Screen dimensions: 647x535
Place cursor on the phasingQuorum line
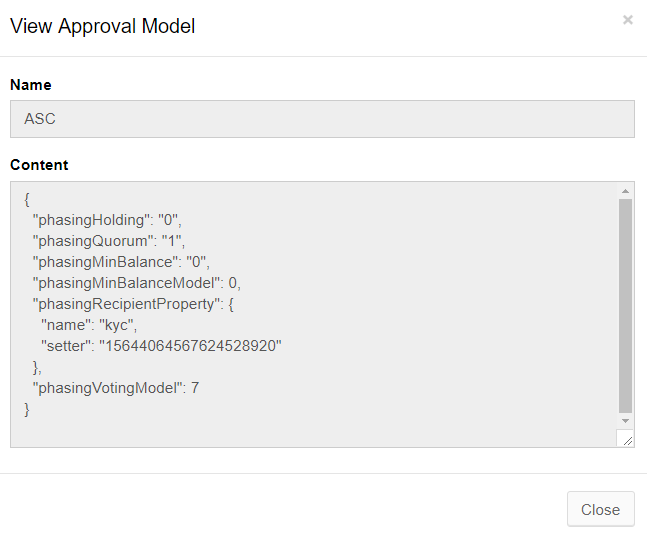pyautogui.click(x=109, y=241)
